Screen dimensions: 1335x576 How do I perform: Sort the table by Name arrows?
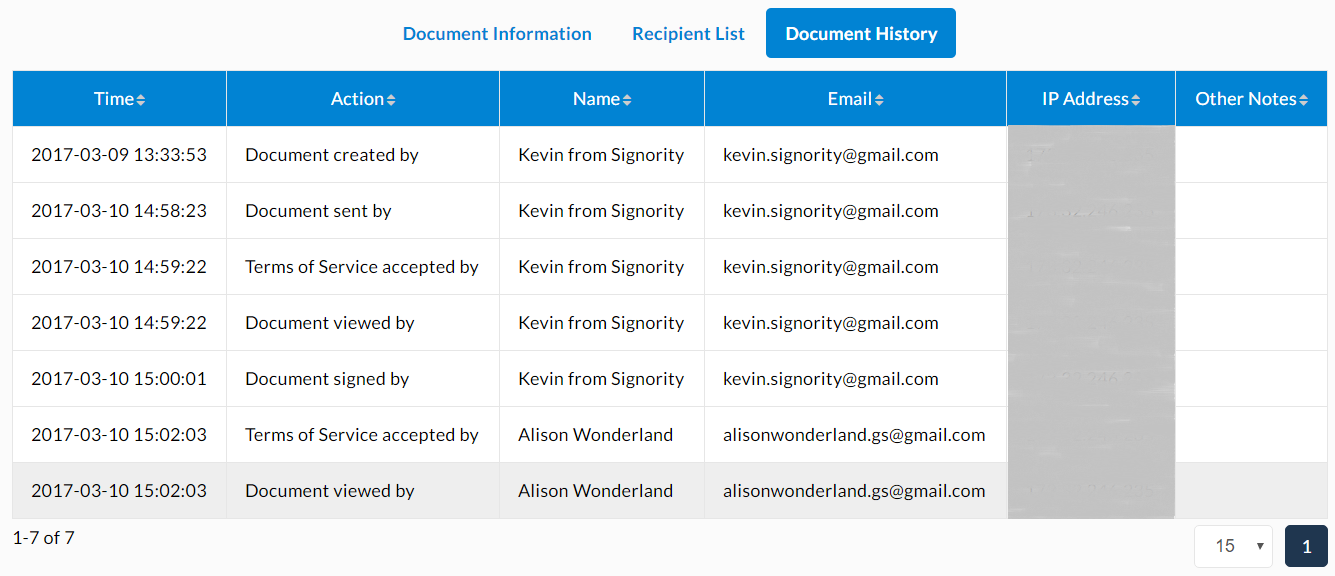tap(627, 100)
